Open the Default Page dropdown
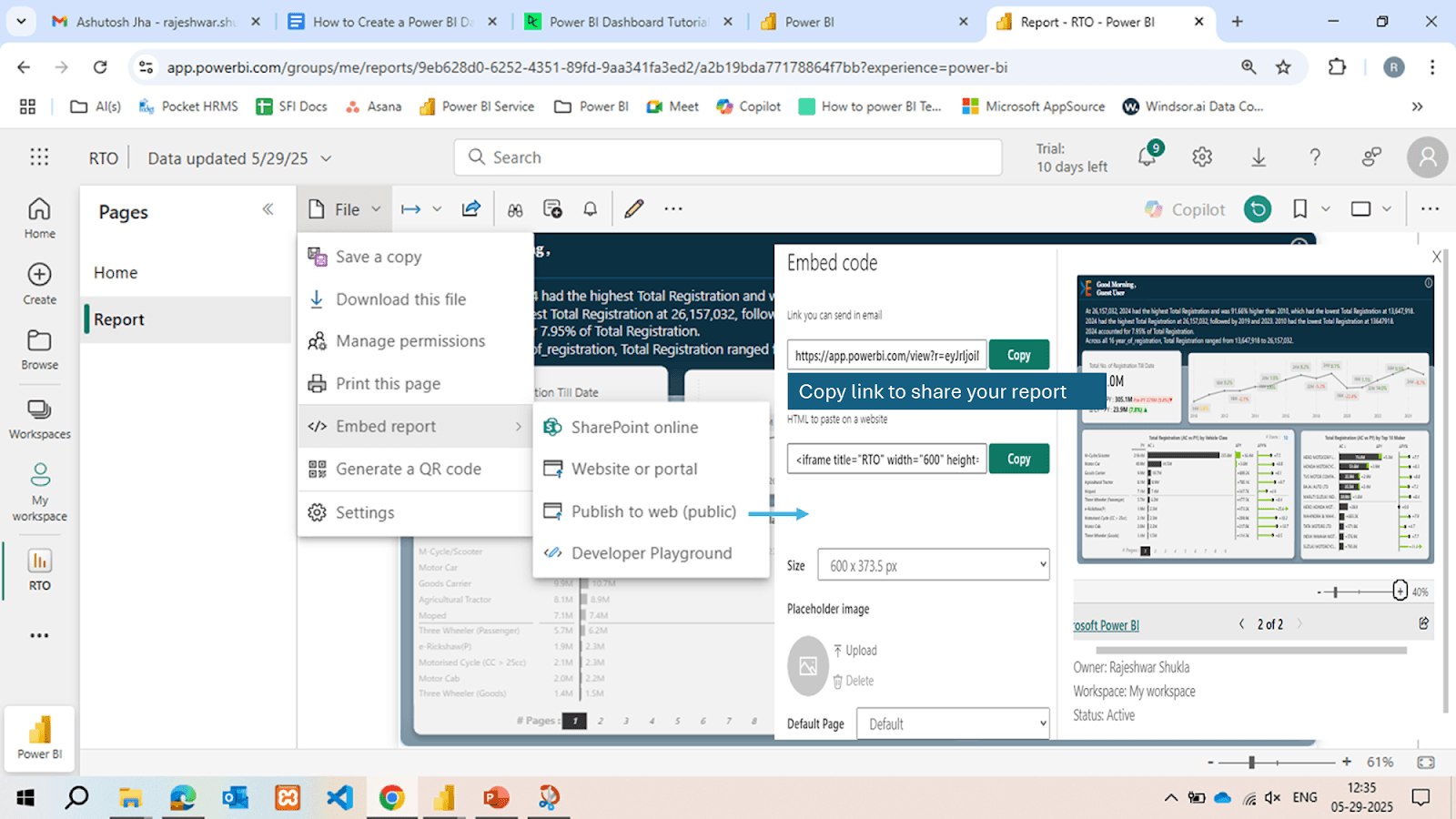Image resolution: width=1456 pixels, height=819 pixels. (953, 723)
